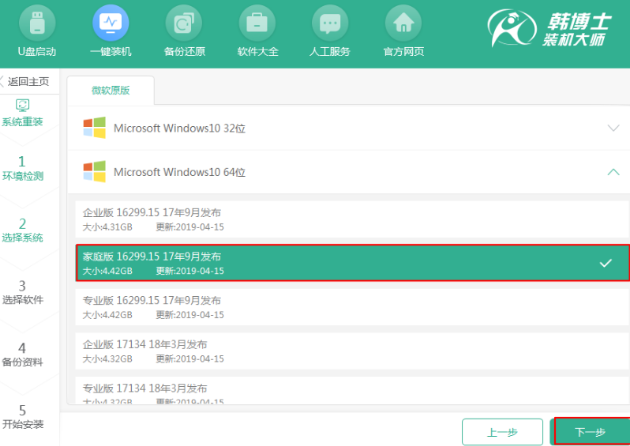The image size is (630, 446).
Task: Click the Windows logo beside Windows10 32位
Action: coord(94,128)
